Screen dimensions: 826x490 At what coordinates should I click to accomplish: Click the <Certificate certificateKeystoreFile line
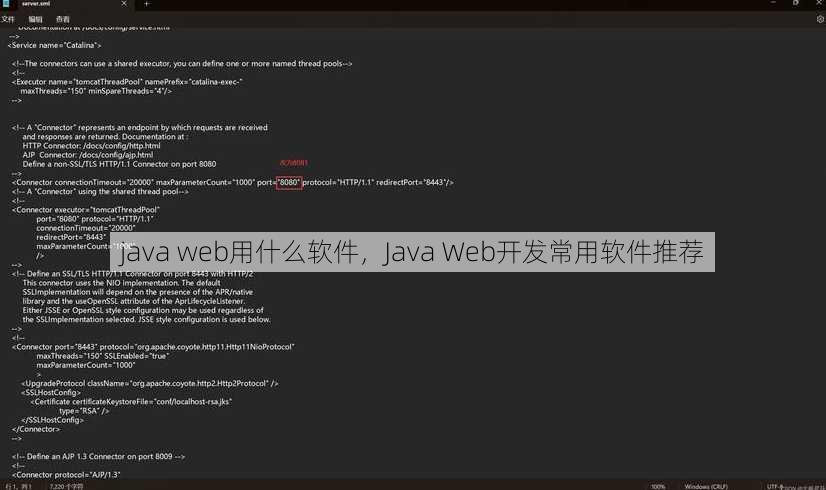click(x=131, y=401)
